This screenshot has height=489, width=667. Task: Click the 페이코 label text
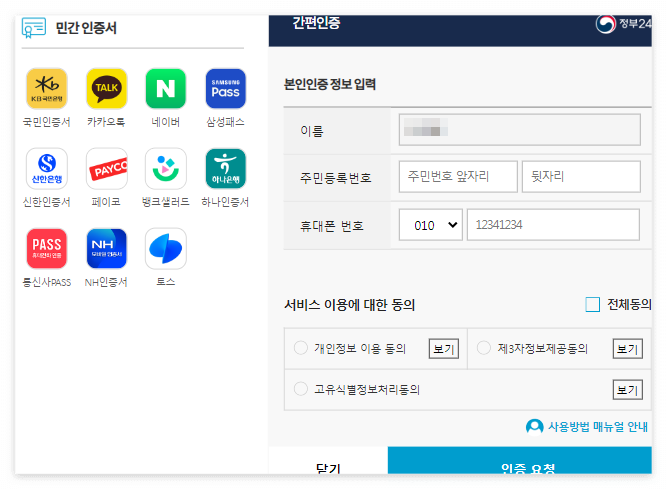pos(106,202)
